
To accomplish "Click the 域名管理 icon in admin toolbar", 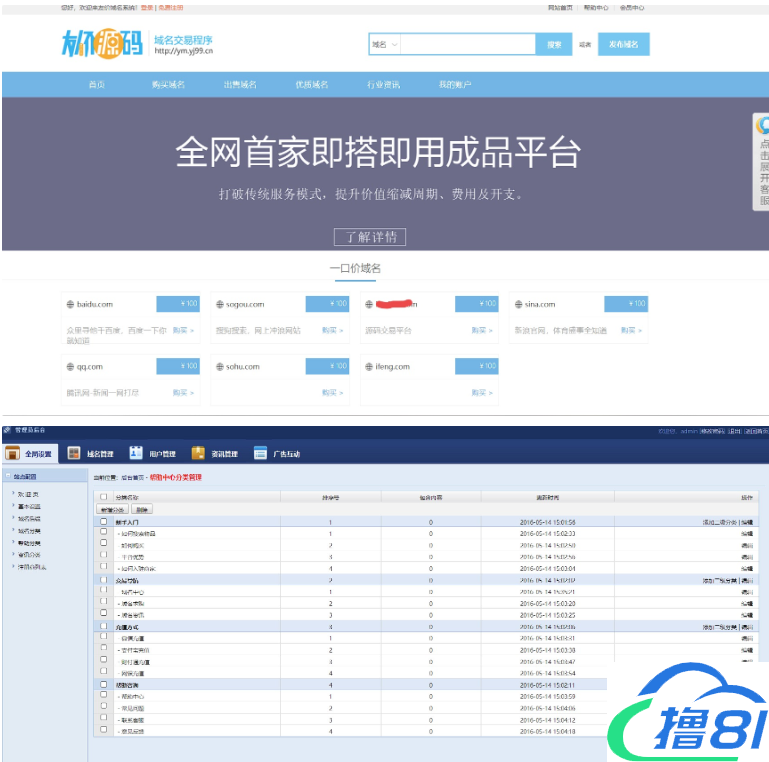I will [74, 453].
